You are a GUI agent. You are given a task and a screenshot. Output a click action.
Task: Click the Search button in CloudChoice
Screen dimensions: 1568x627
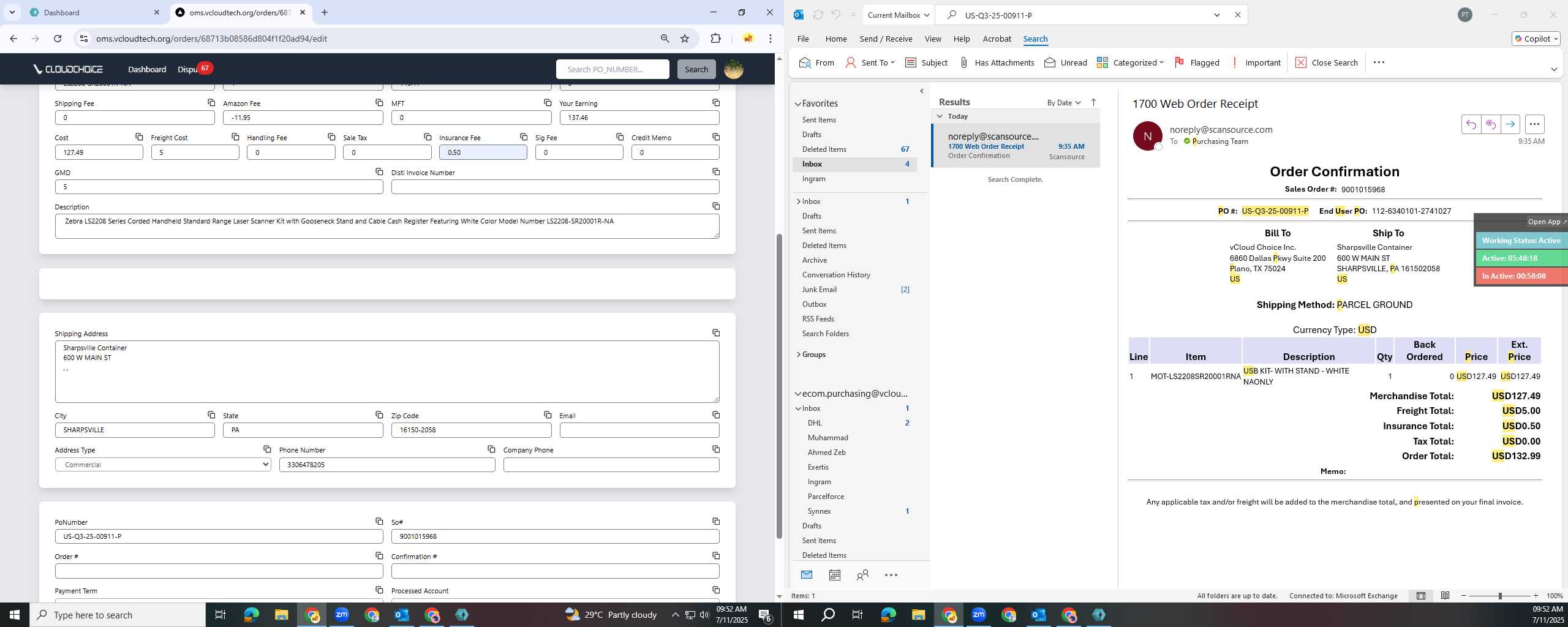point(696,69)
